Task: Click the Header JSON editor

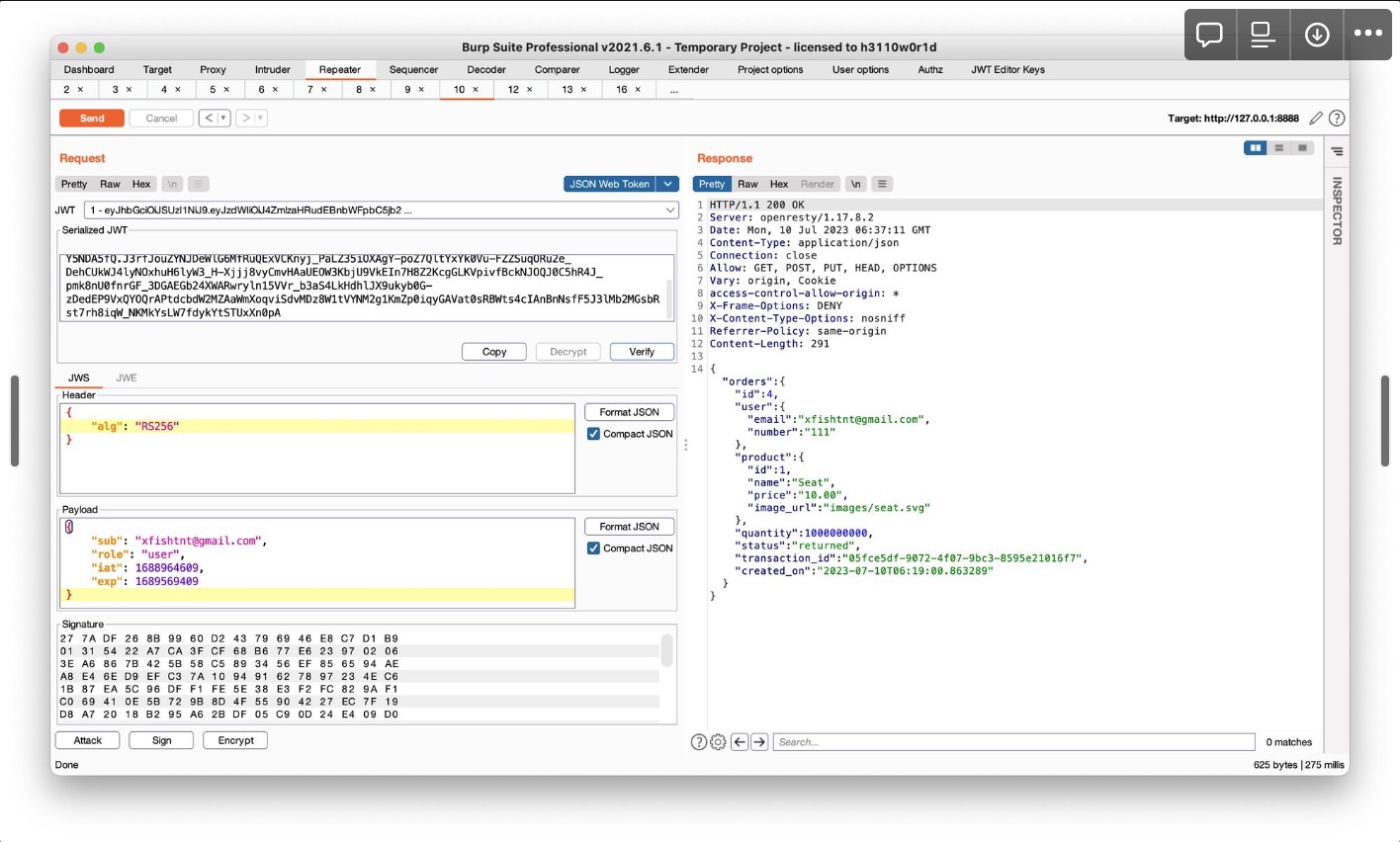Action: point(317,449)
